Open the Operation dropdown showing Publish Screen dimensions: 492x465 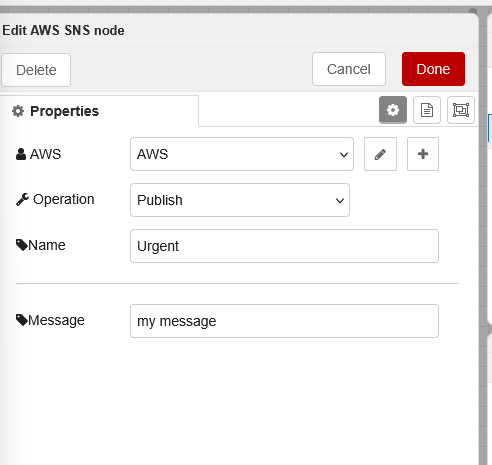[240, 200]
